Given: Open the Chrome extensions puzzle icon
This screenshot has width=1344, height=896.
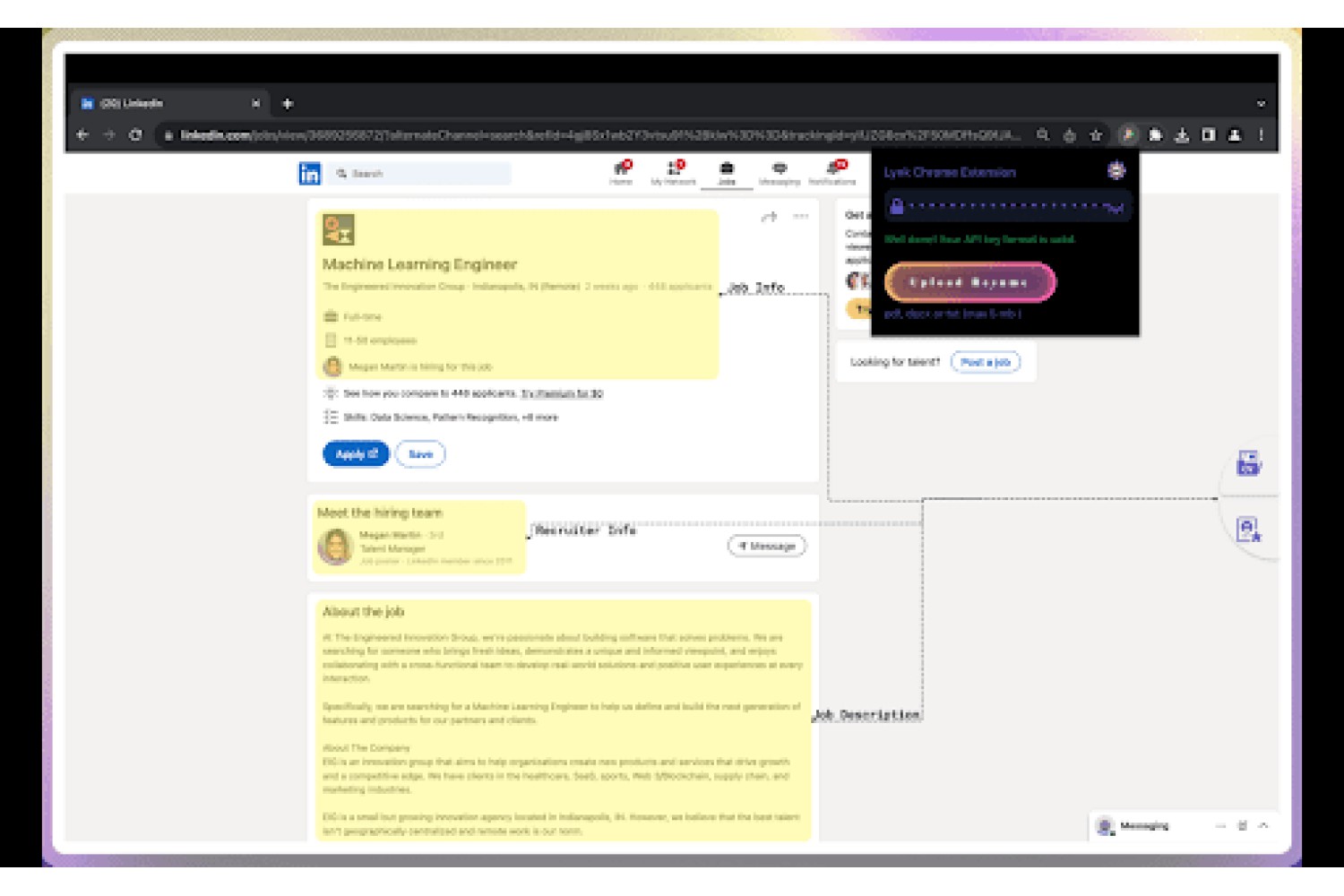Looking at the screenshot, I should pyautogui.click(x=1155, y=135).
